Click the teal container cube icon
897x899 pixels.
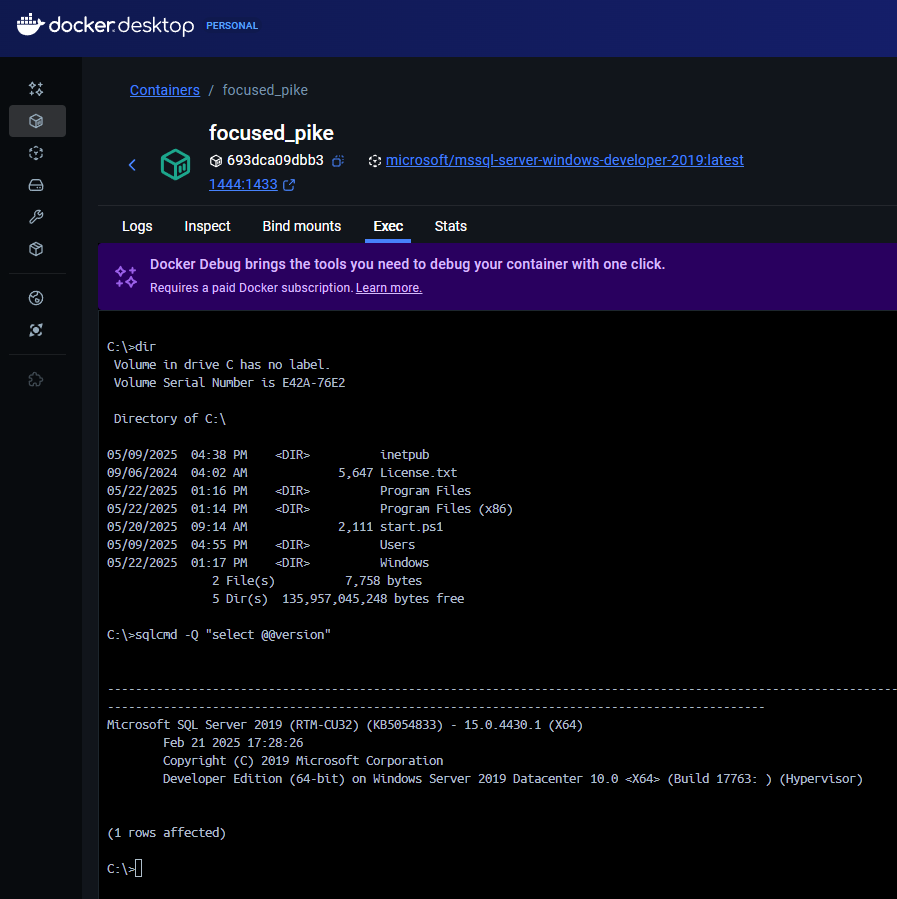(175, 165)
